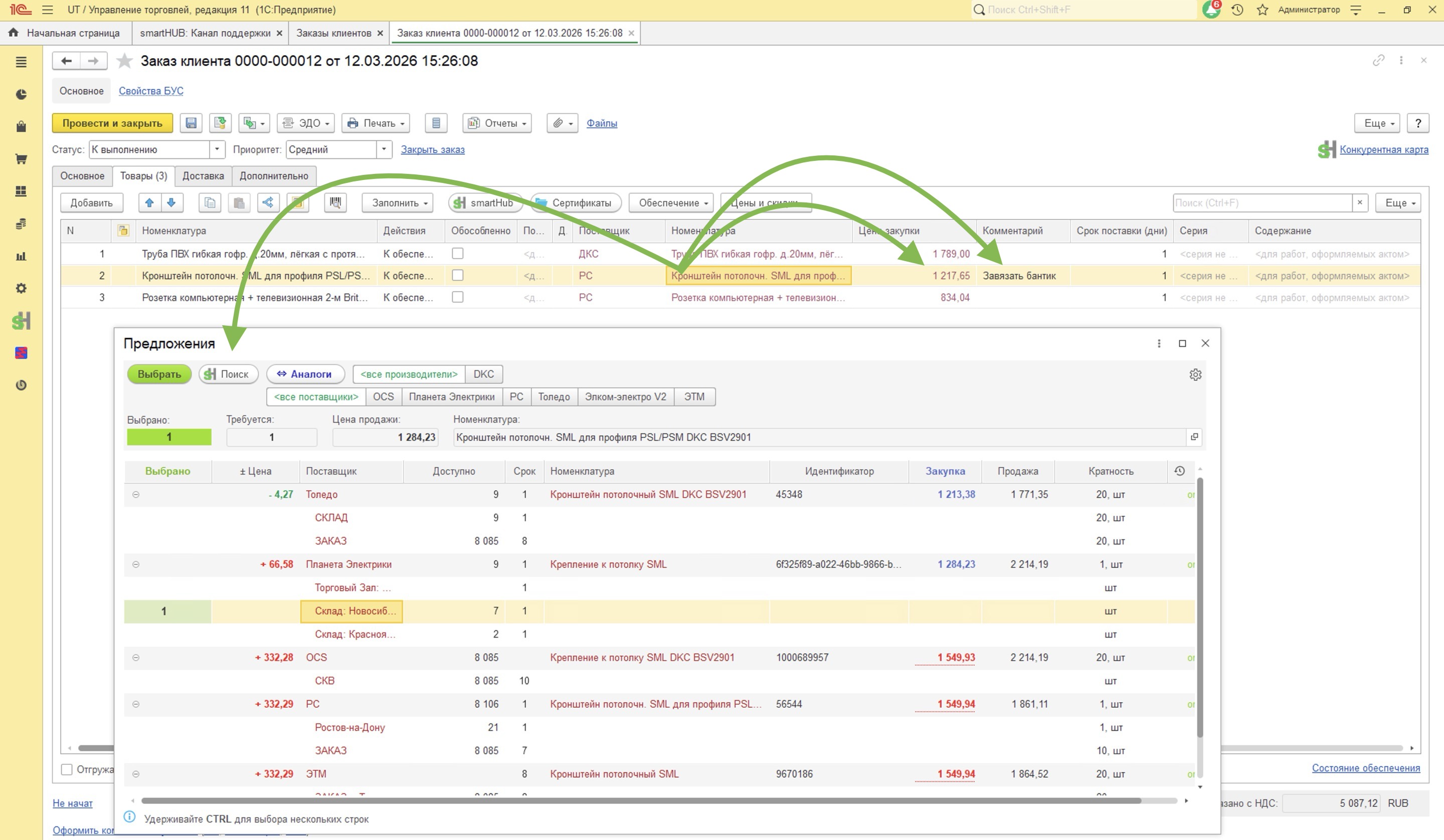Image resolution: width=1444 pixels, height=840 pixels.
Task: Click goods table Поиск (Ctrl+F) field
Action: (x=1262, y=203)
